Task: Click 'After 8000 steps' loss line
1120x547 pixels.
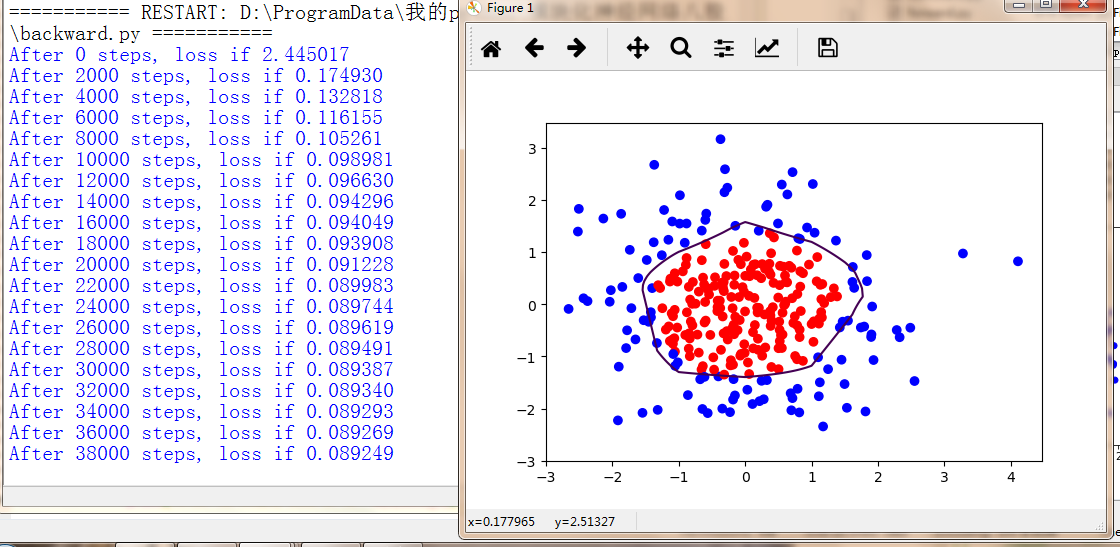Action: tap(196, 139)
